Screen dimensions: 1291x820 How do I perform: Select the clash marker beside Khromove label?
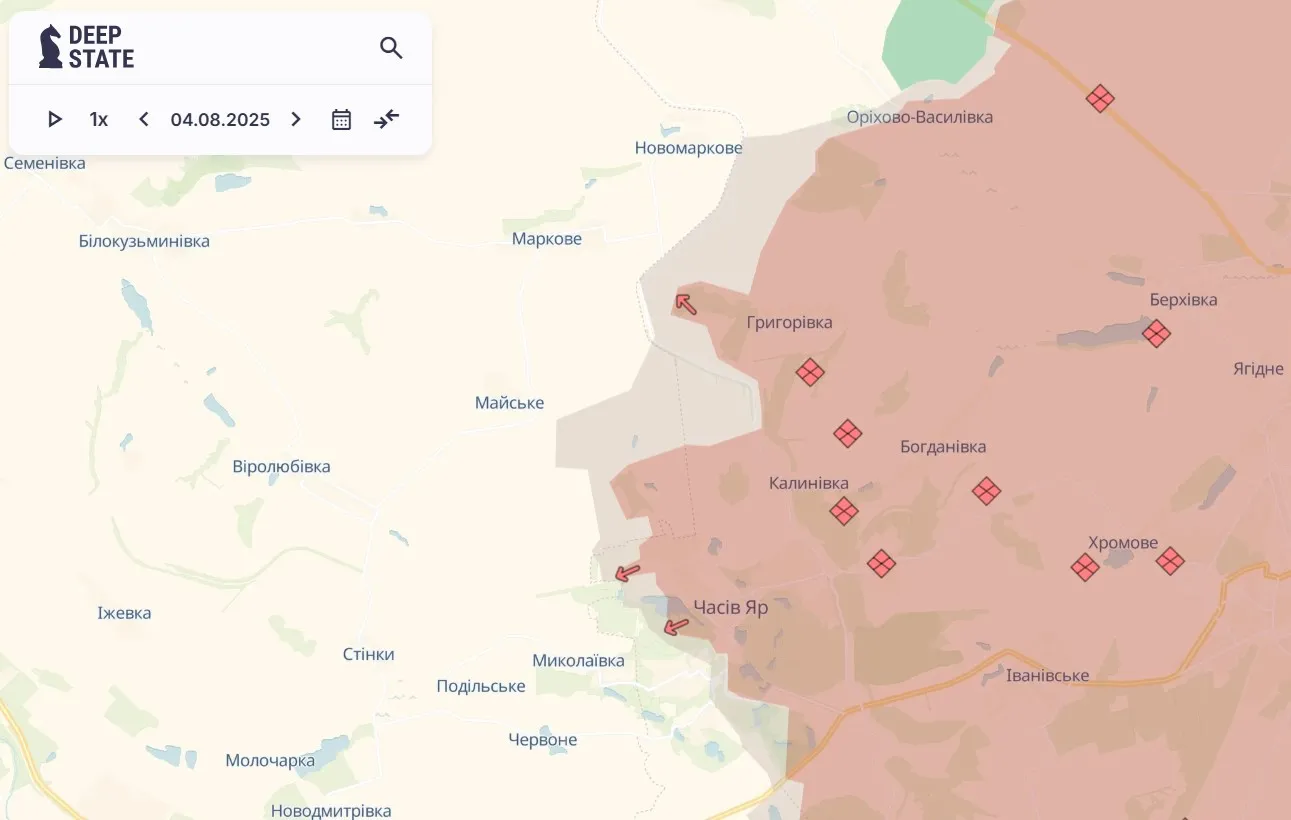[1168, 562]
